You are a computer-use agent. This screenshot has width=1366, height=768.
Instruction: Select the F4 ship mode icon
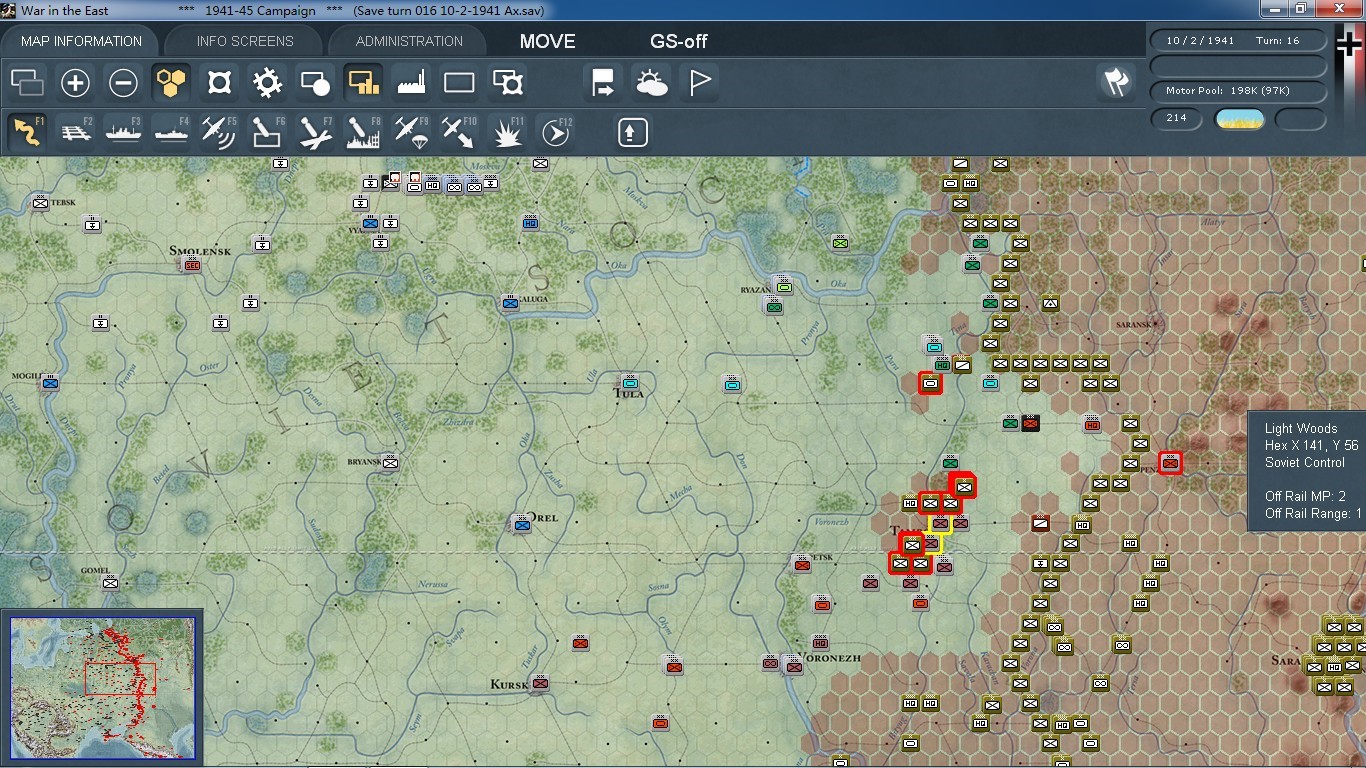pyautogui.click(x=171, y=132)
